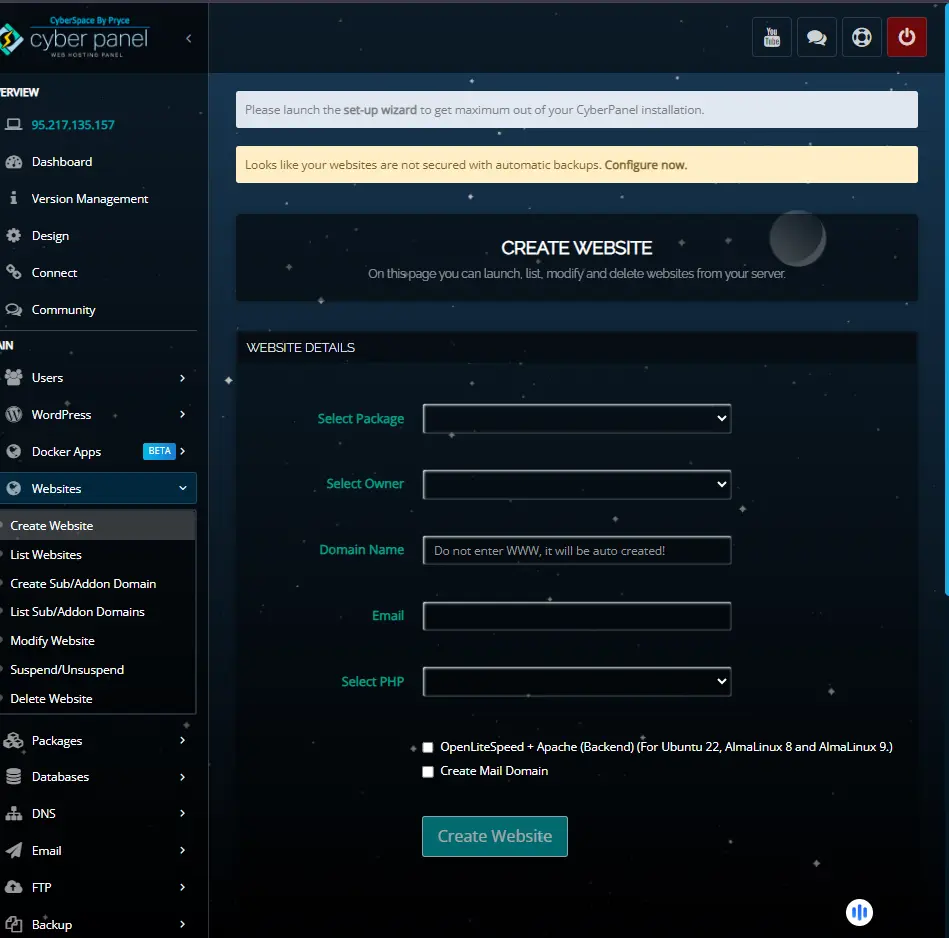This screenshot has width=949, height=938.
Task: Expand the WordPress submenu arrow
Action: 182,414
